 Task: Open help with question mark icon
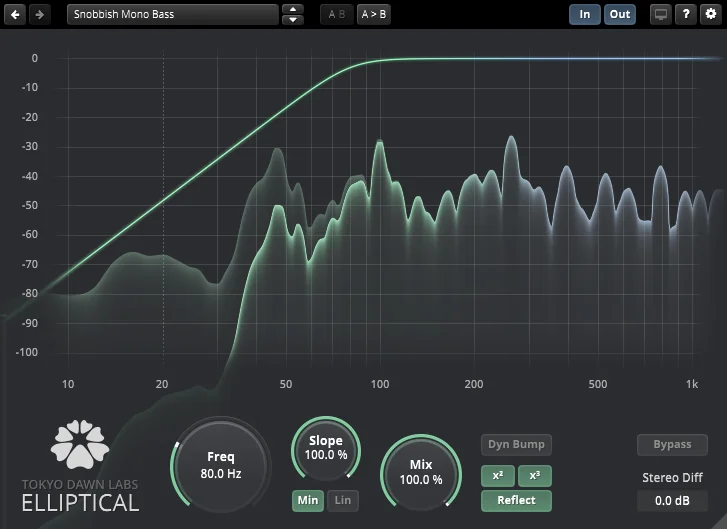point(686,14)
